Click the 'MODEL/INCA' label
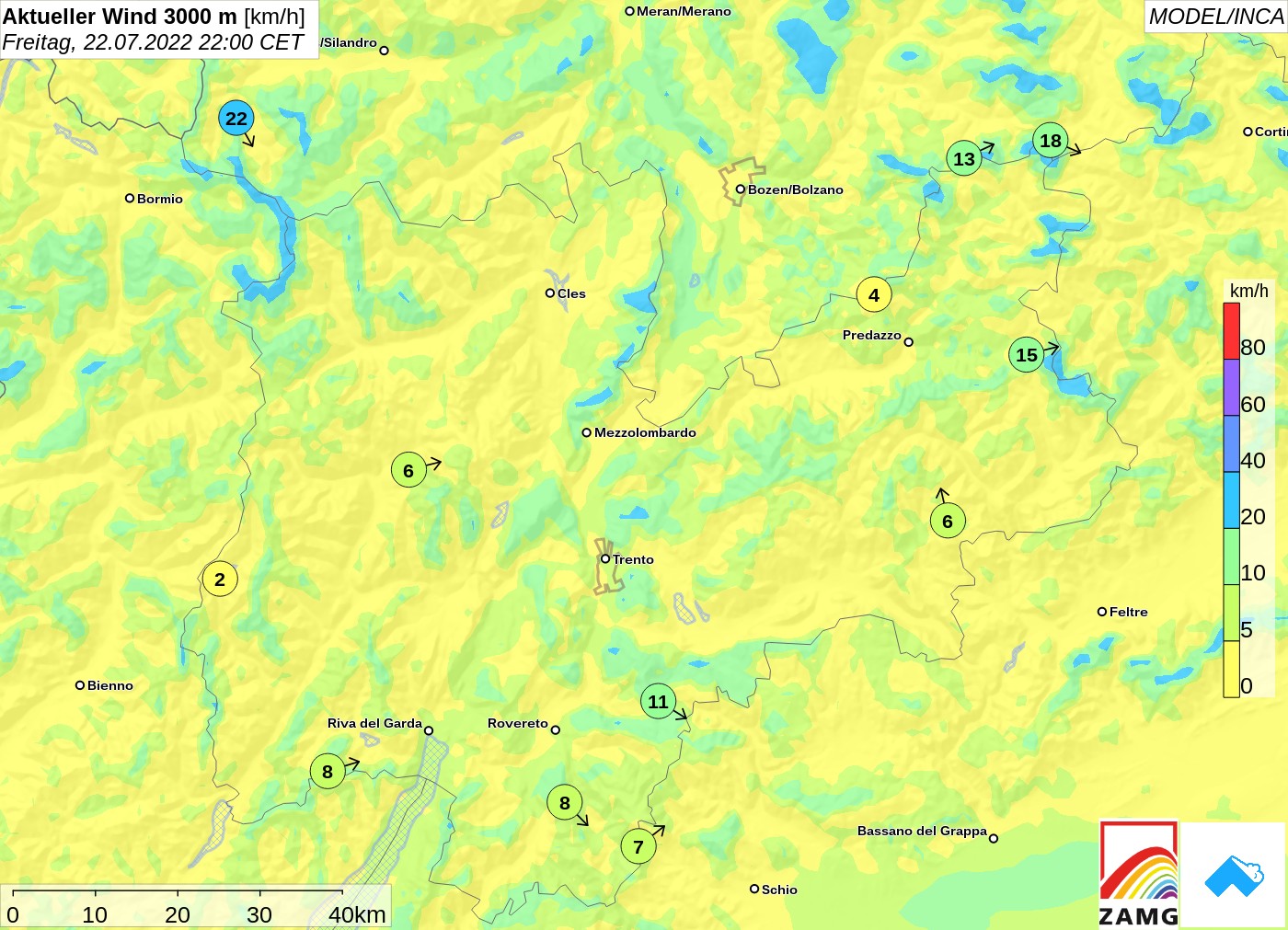1288x930 pixels. (x=1216, y=17)
